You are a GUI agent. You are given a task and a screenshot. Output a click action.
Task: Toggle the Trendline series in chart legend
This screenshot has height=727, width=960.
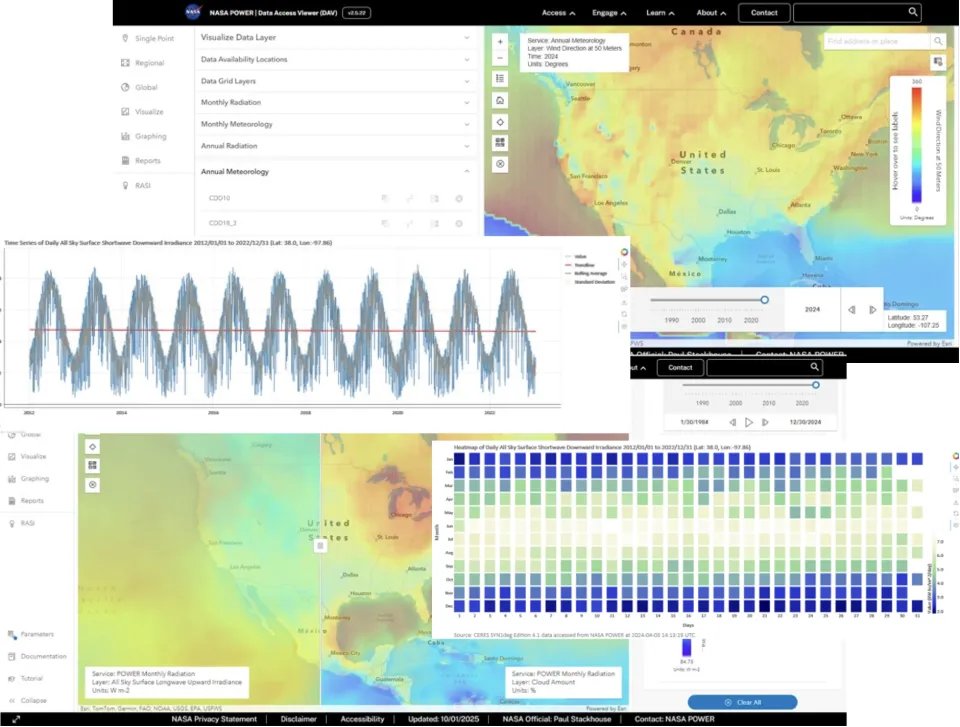coord(579,265)
